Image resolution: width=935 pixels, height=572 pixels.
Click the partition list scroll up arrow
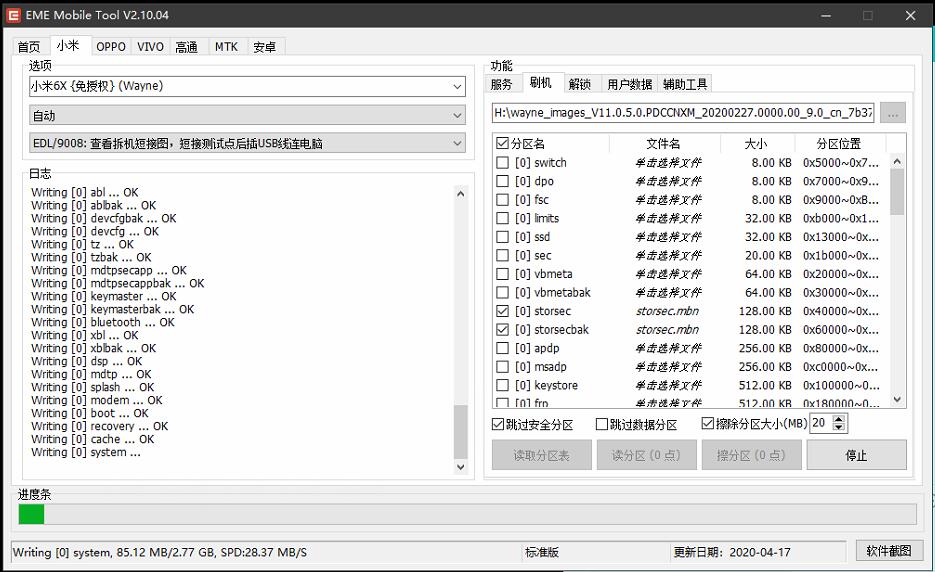pyautogui.click(x=897, y=162)
